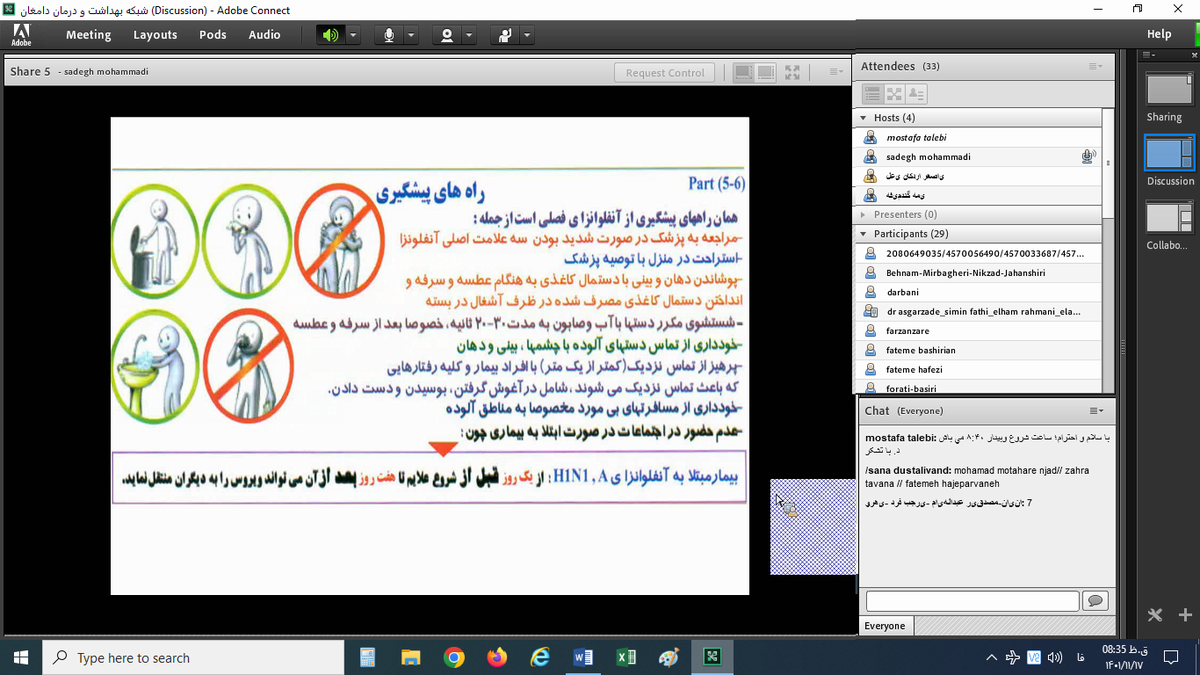
Task: Close the layout bar panel
Action: pyautogui.click(x=1194, y=55)
